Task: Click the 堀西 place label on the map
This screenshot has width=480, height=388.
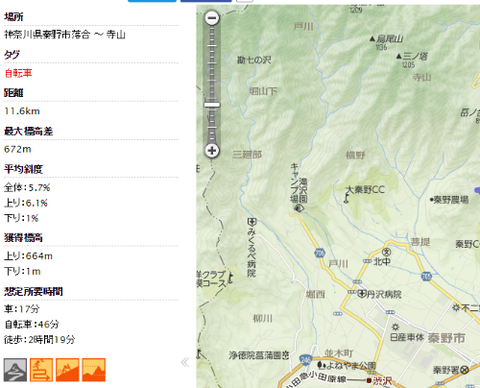Action: [315, 294]
